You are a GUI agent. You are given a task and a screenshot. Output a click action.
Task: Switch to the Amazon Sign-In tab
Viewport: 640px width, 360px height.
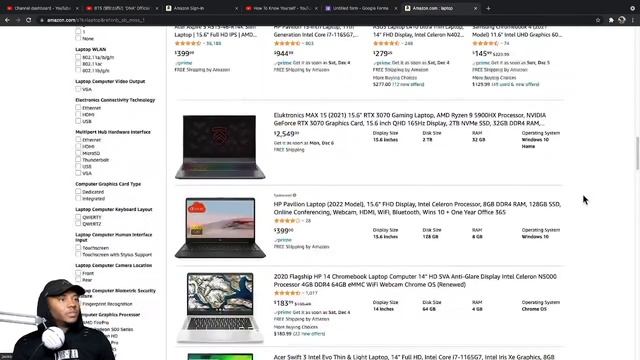point(200,8)
